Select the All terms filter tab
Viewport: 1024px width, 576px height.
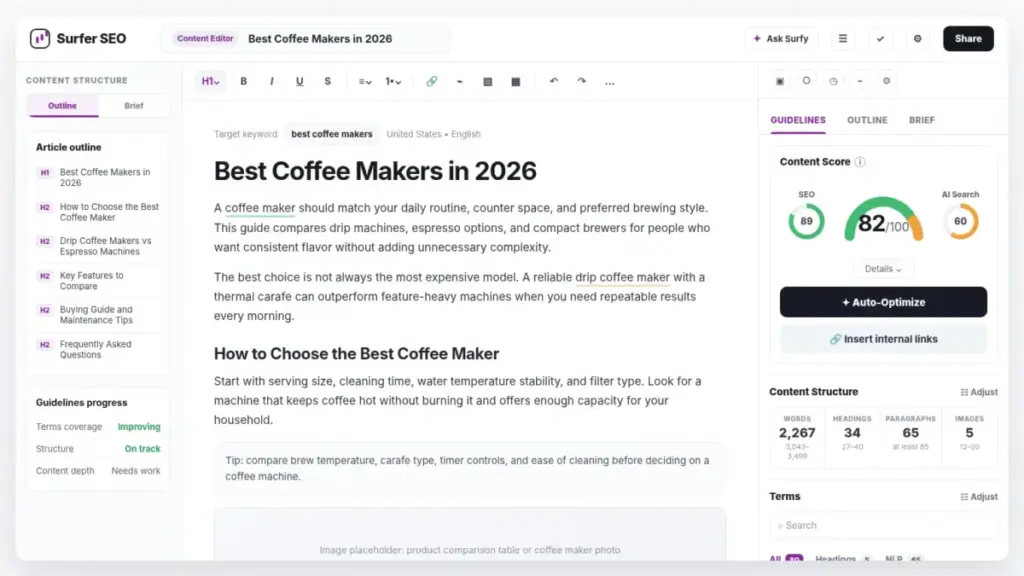click(786, 558)
